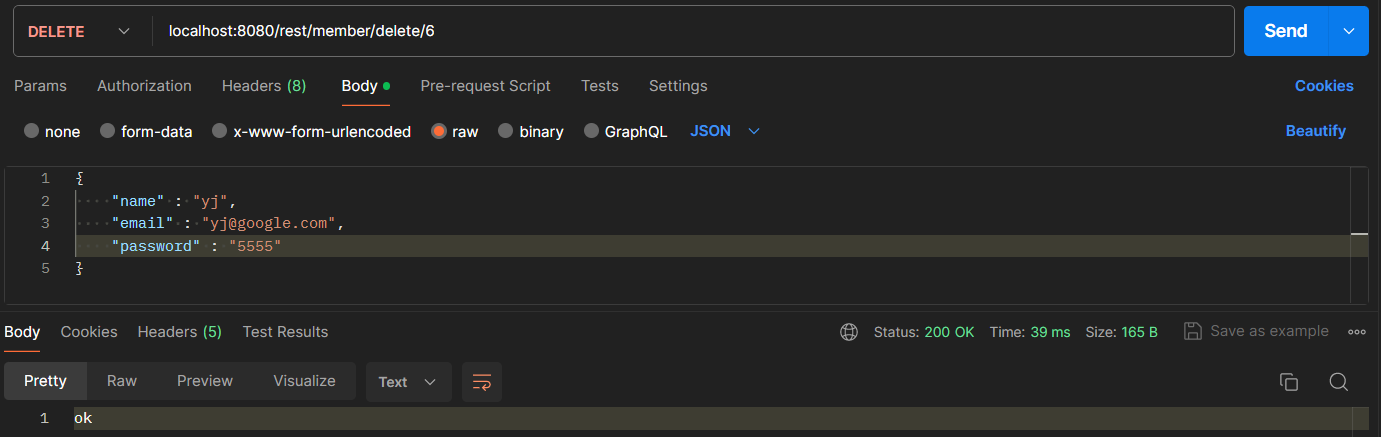Open the response Cookies tab
This screenshot has height=437, width=1381.
pyautogui.click(x=89, y=332)
